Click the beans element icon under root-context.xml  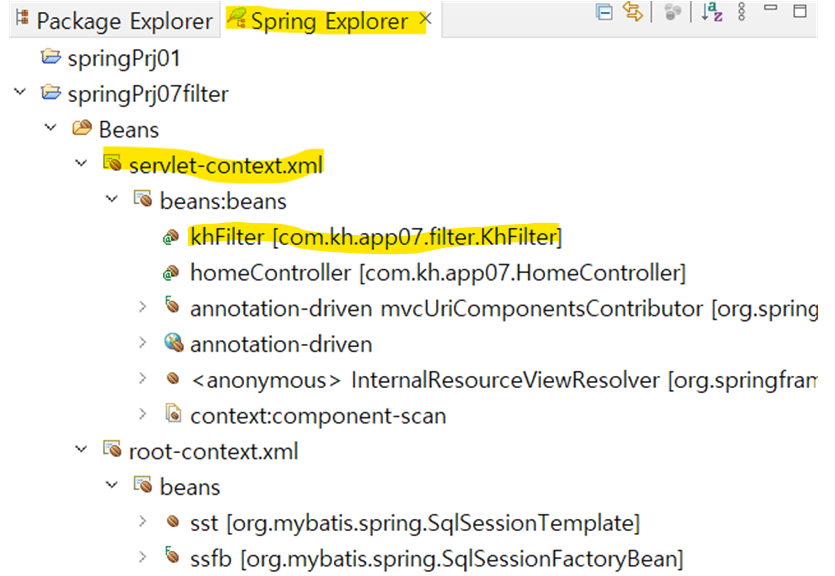[143, 484]
